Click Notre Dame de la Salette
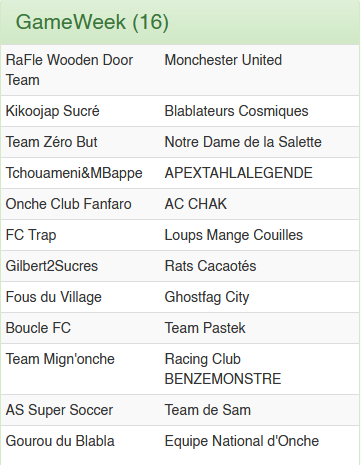 243,142
